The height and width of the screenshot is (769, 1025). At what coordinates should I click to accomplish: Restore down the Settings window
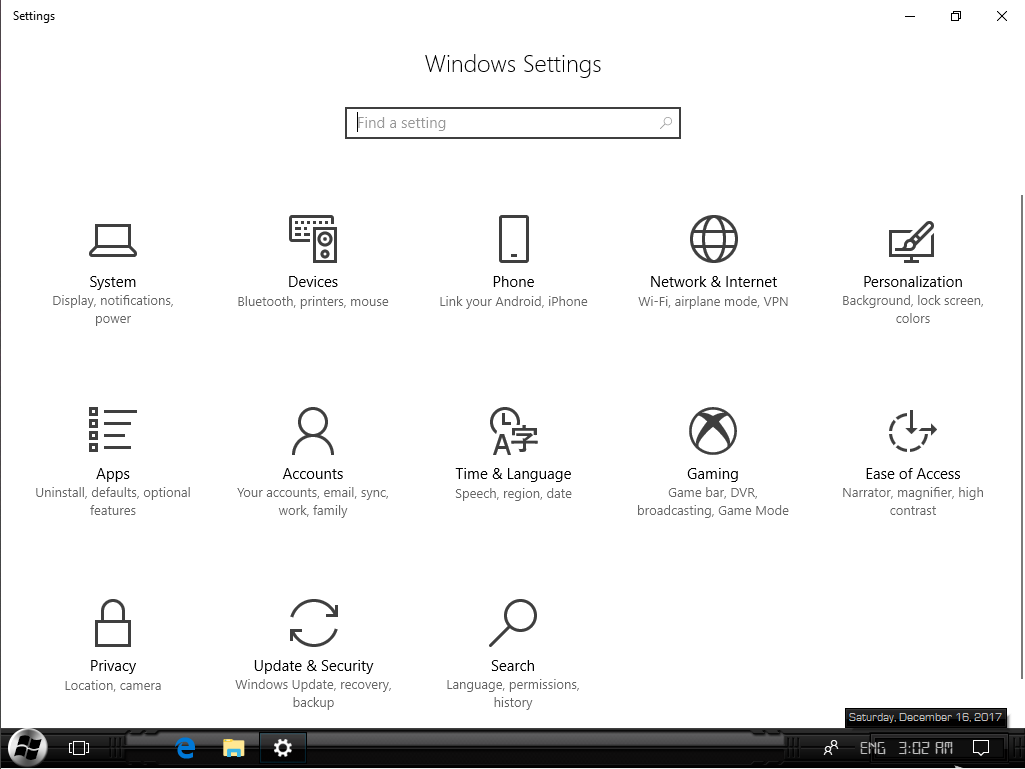[x=956, y=16]
